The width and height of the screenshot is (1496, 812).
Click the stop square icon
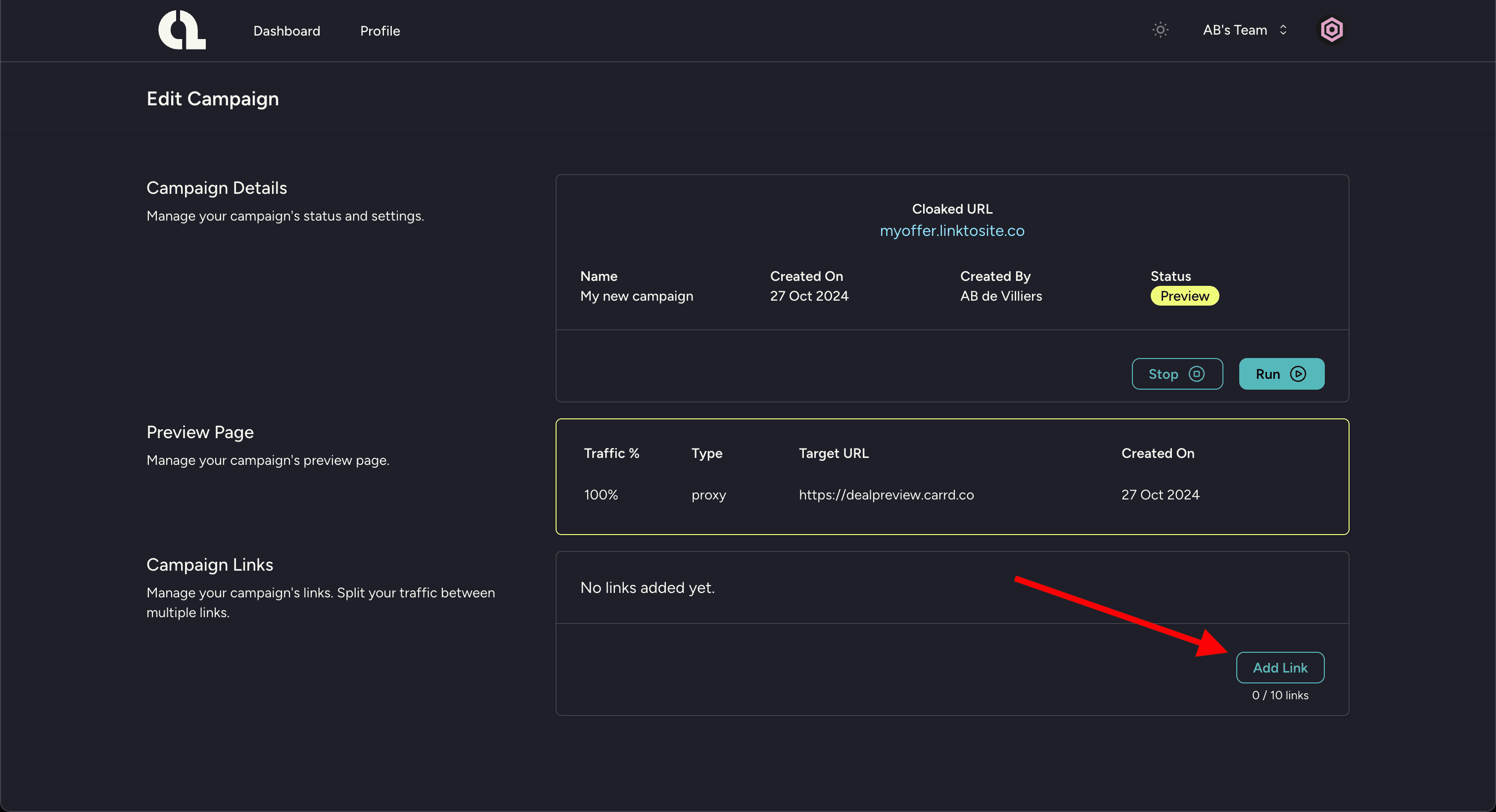1196,374
